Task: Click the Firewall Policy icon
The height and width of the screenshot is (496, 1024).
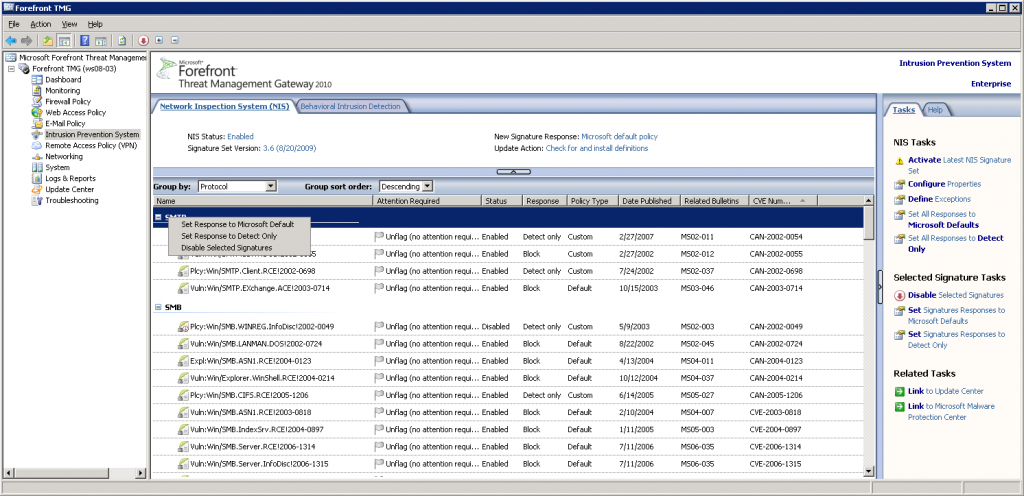Action: (37, 102)
